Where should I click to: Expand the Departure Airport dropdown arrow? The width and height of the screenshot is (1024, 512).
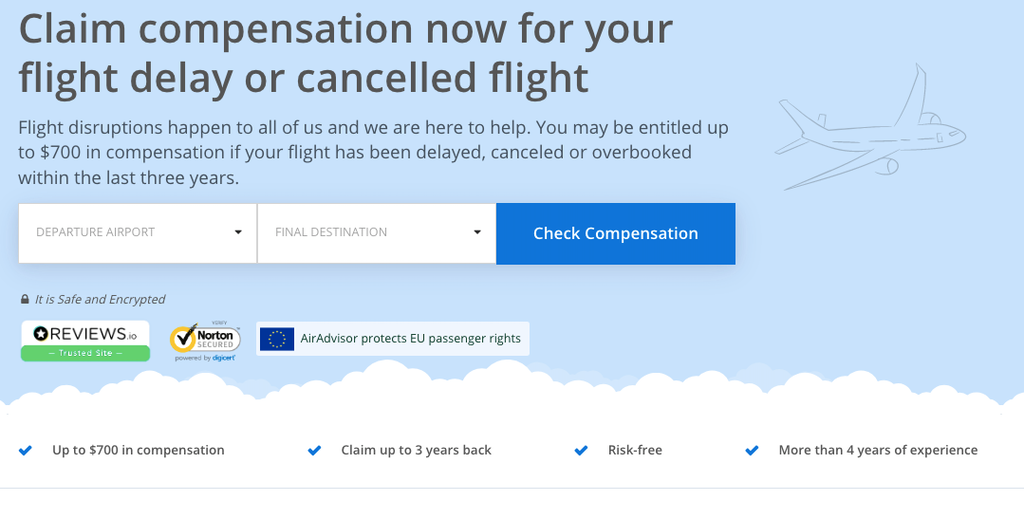pyautogui.click(x=238, y=232)
